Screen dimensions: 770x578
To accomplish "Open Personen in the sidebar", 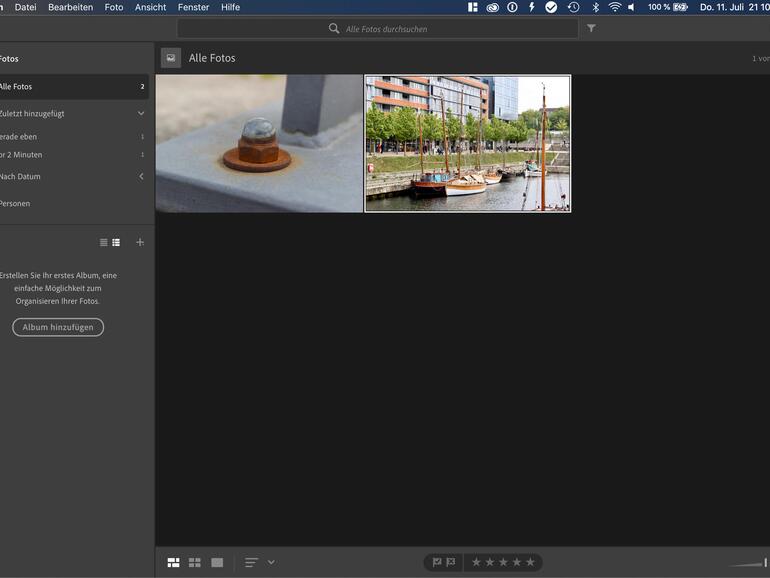I will click(15, 203).
